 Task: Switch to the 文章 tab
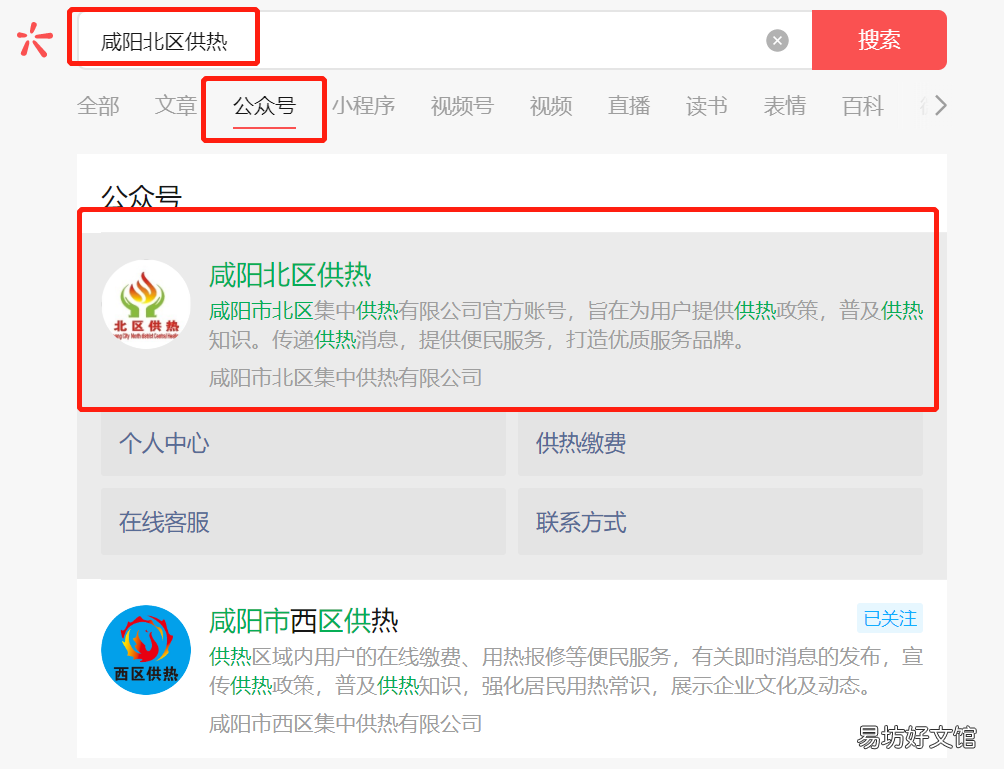click(175, 106)
